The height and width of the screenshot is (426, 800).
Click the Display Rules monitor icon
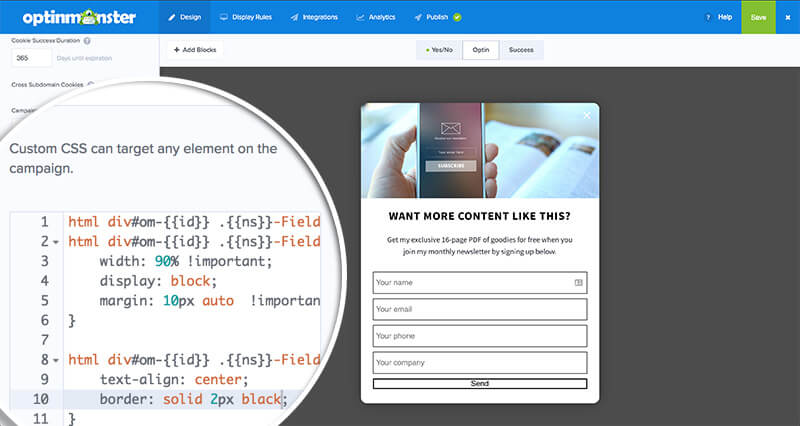tap(223, 17)
